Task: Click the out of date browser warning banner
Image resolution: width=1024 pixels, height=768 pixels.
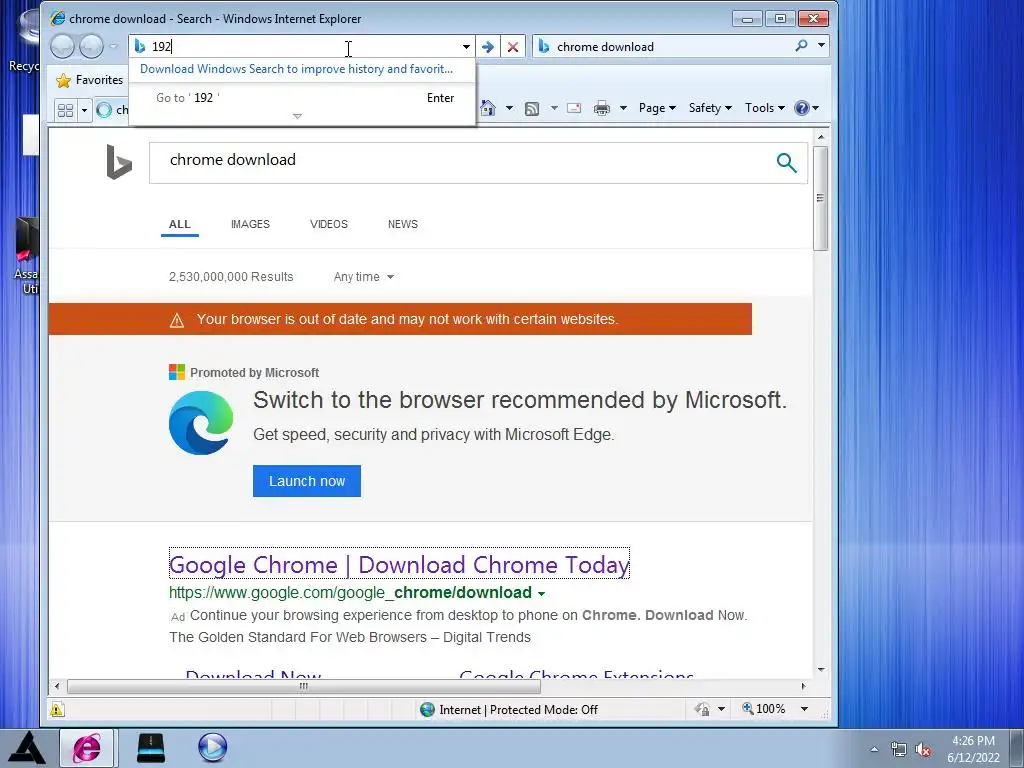Action: tap(400, 319)
